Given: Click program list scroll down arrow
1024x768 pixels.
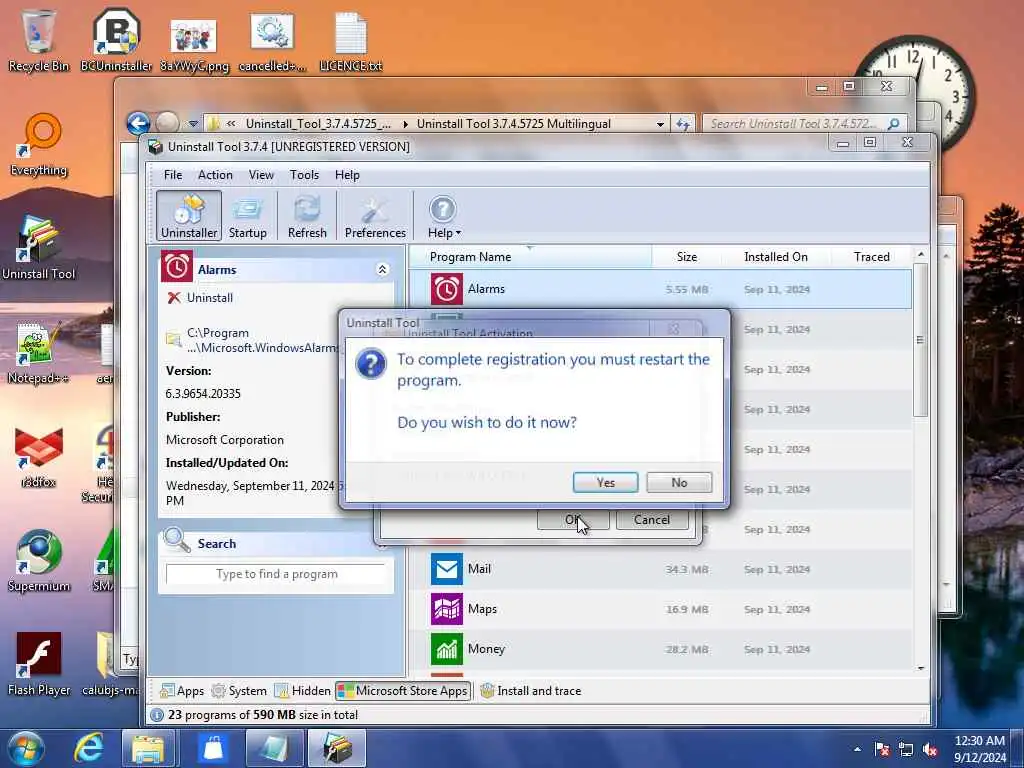Looking at the screenshot, I should point(921,669).
